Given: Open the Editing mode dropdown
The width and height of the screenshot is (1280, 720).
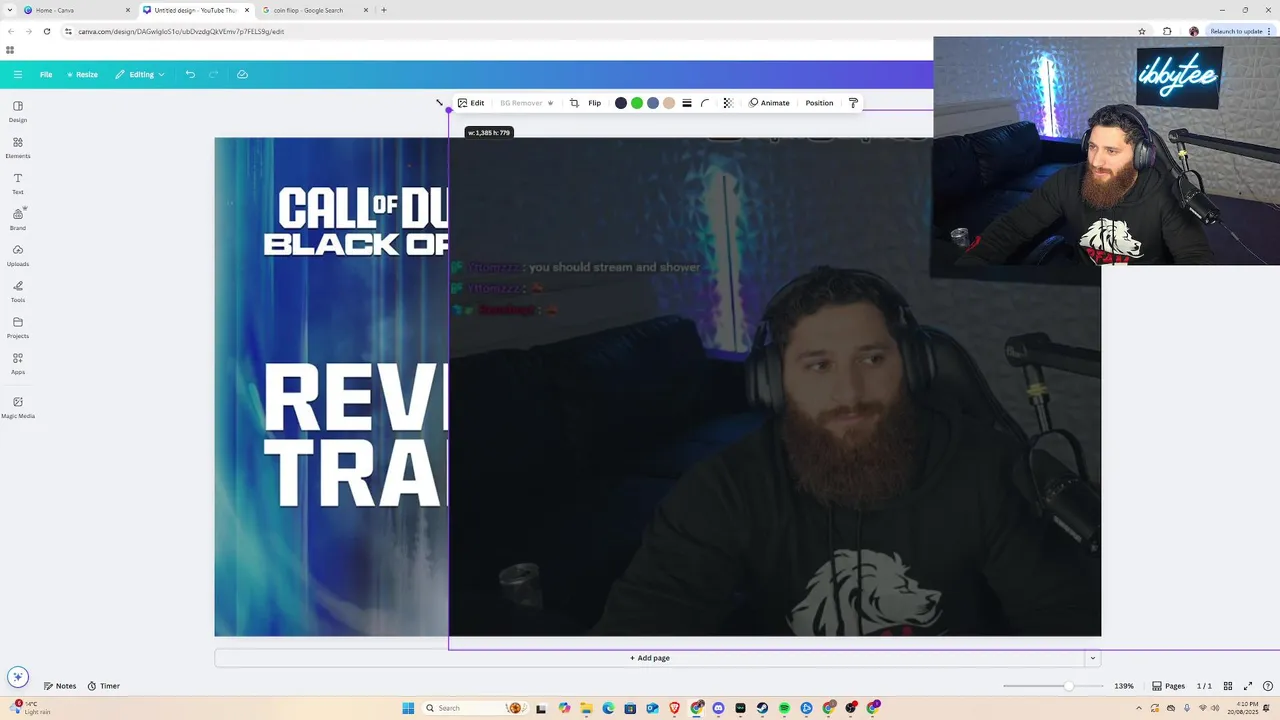Looking at the screenshot, I should pos(140,74).
